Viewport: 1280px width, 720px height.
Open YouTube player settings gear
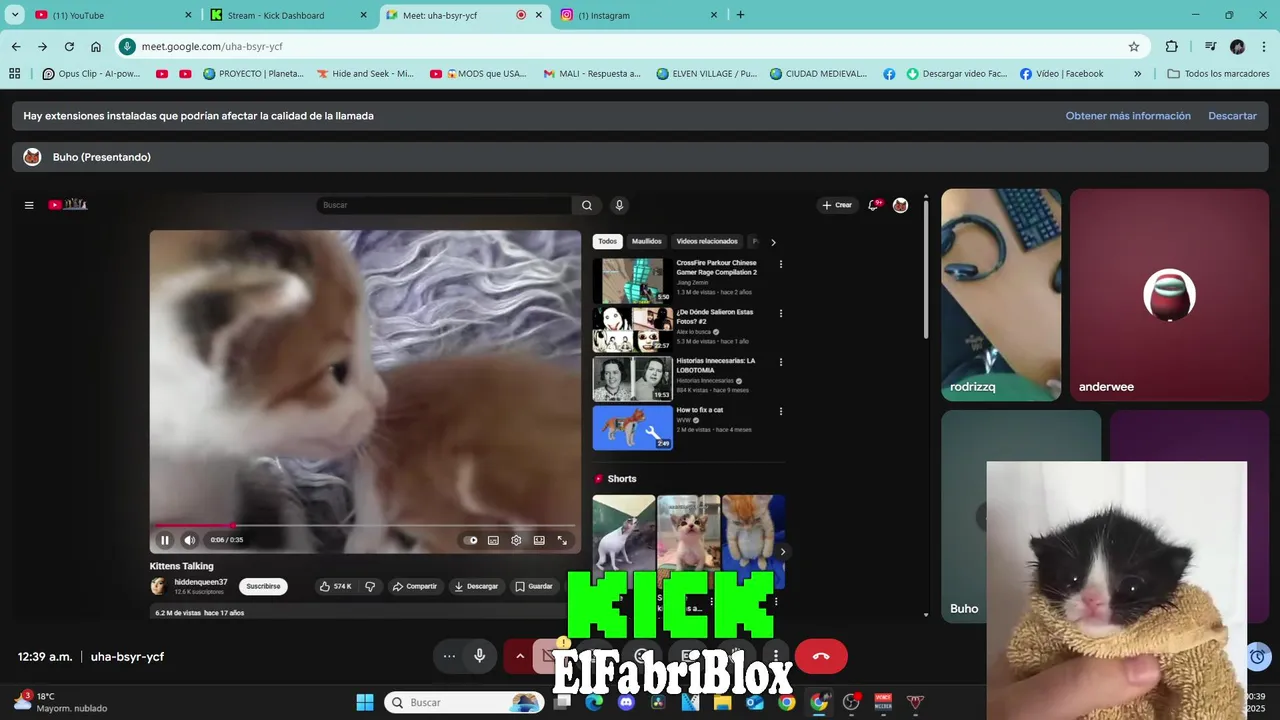click(516, 540)
